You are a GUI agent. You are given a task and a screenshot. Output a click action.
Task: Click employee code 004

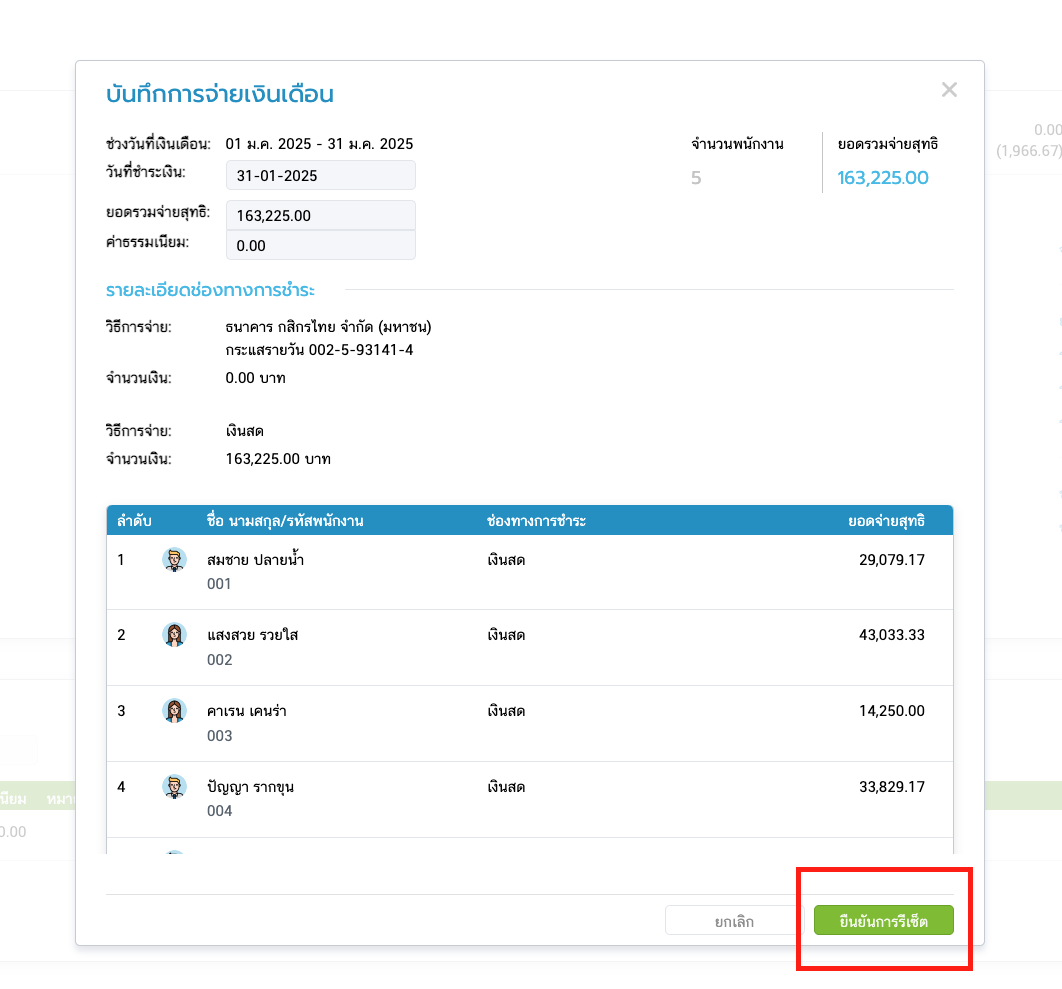pyautogui.click(x=219, y=811)
